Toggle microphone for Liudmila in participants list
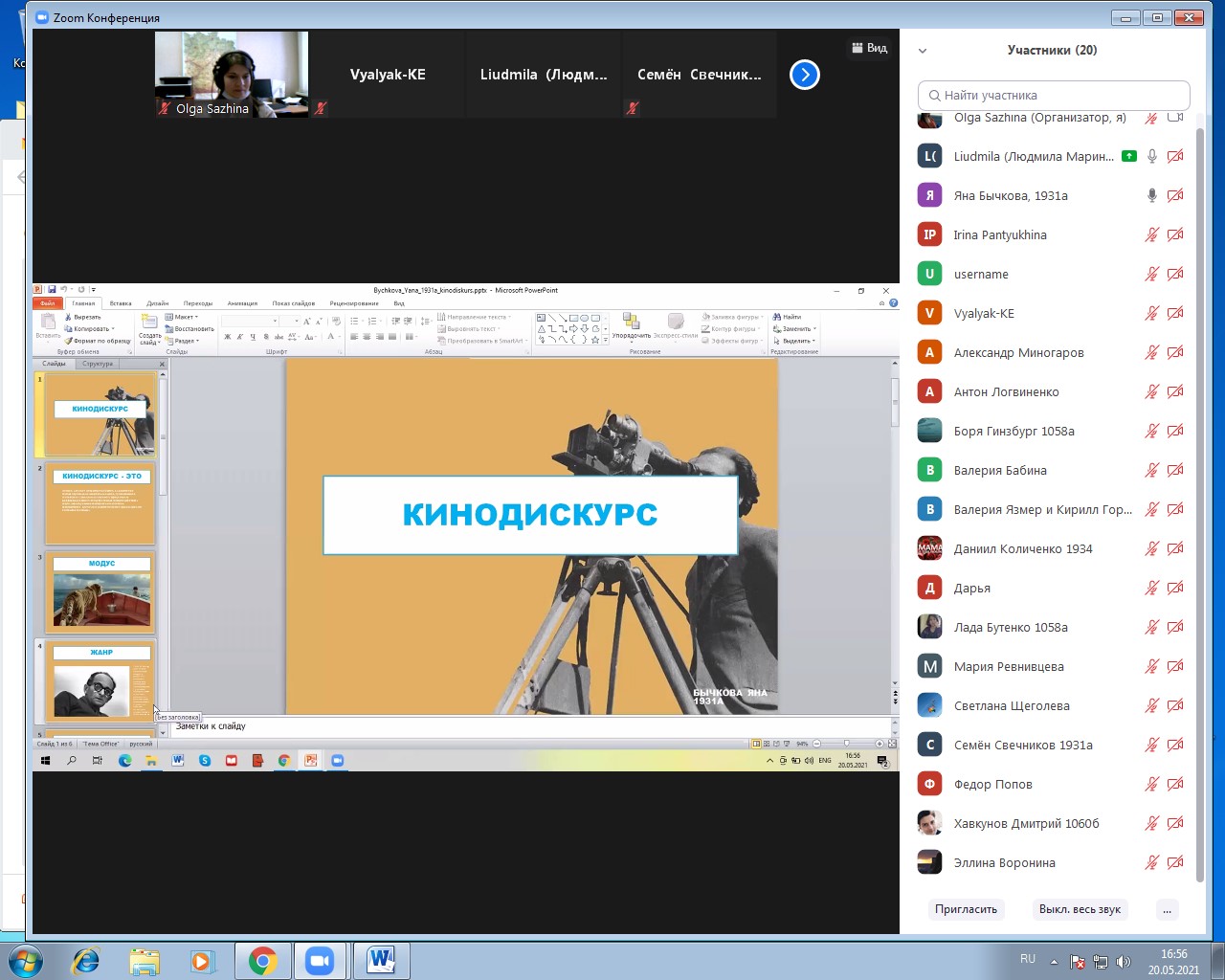 pos(1152,156)
